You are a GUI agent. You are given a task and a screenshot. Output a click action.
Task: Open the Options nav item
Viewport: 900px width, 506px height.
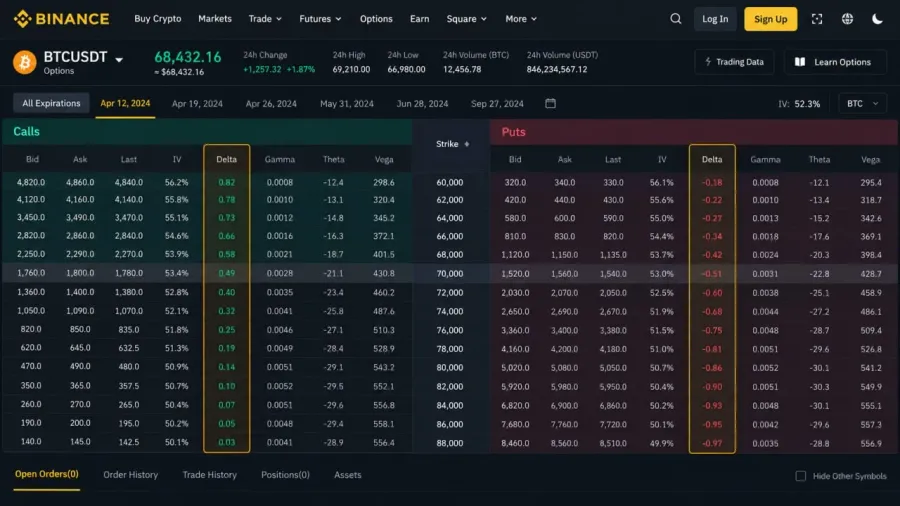click(376, 19)
